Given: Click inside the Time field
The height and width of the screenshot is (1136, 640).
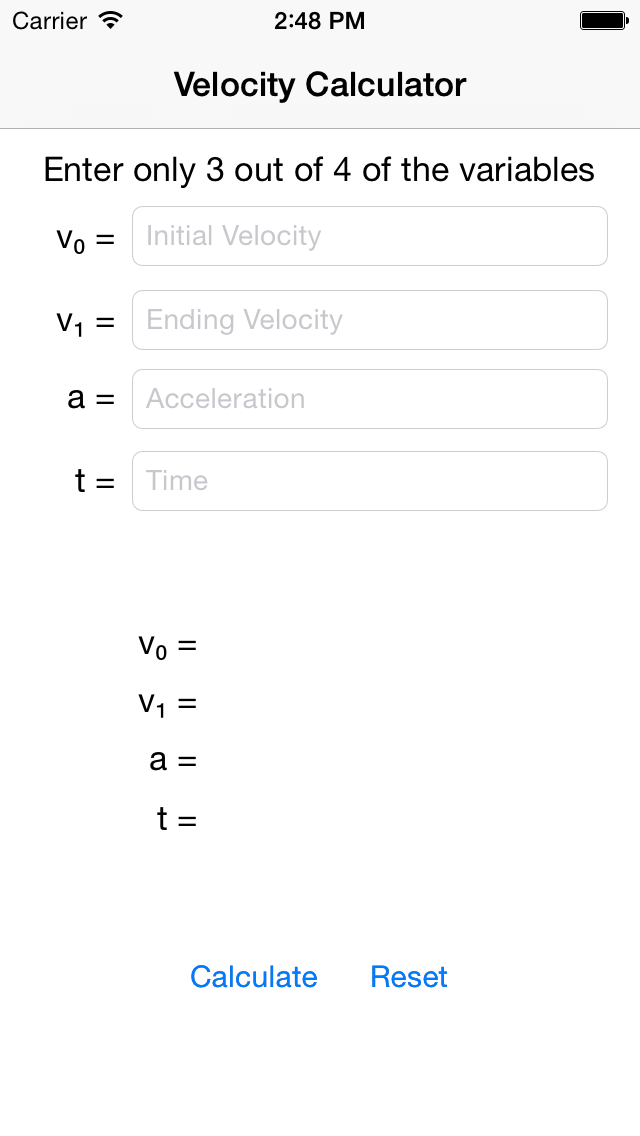Looking at the screenshot, I should [x=370, y=480].
